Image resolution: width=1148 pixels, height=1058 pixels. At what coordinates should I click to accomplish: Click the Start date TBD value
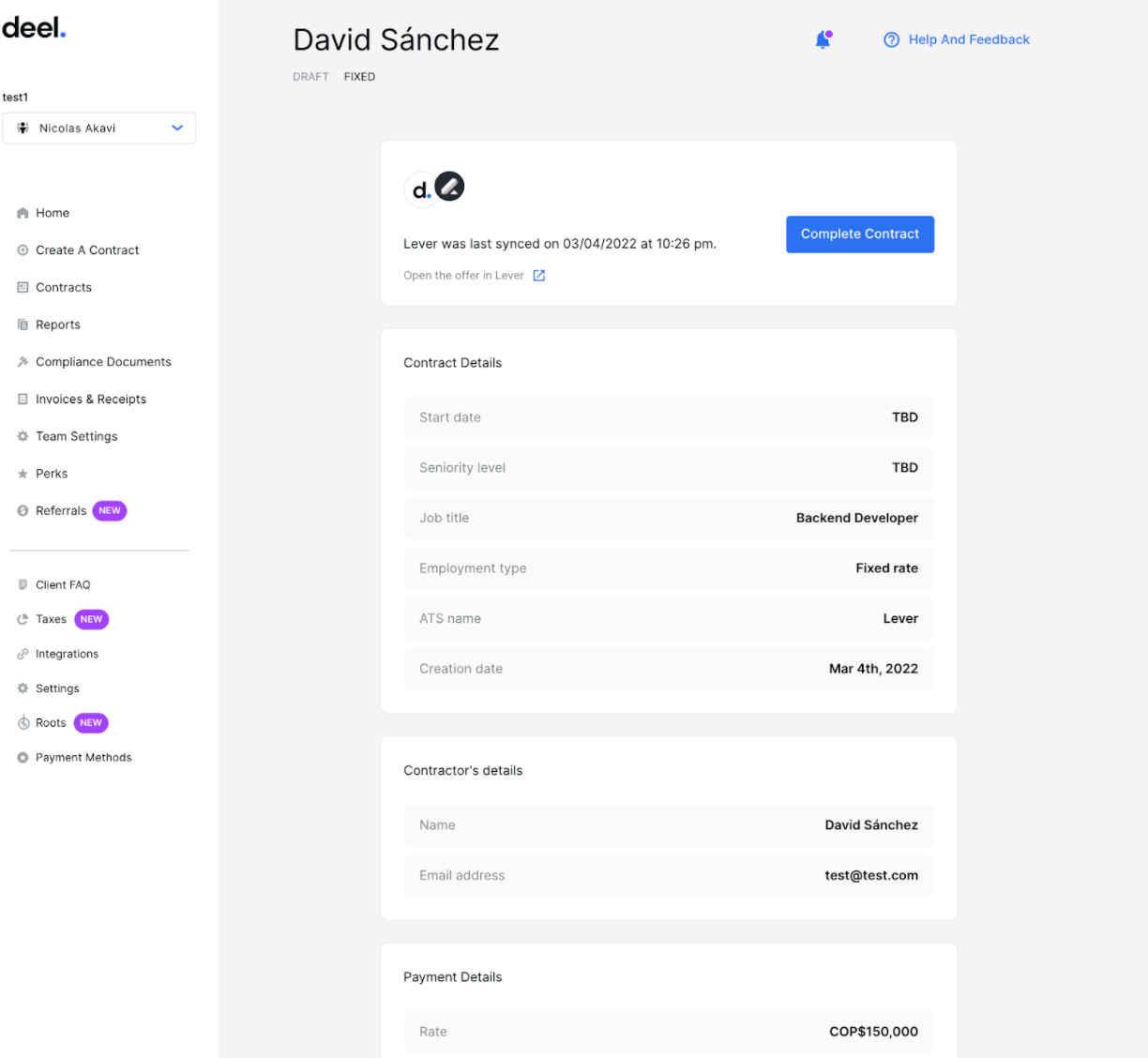[905, 417]
